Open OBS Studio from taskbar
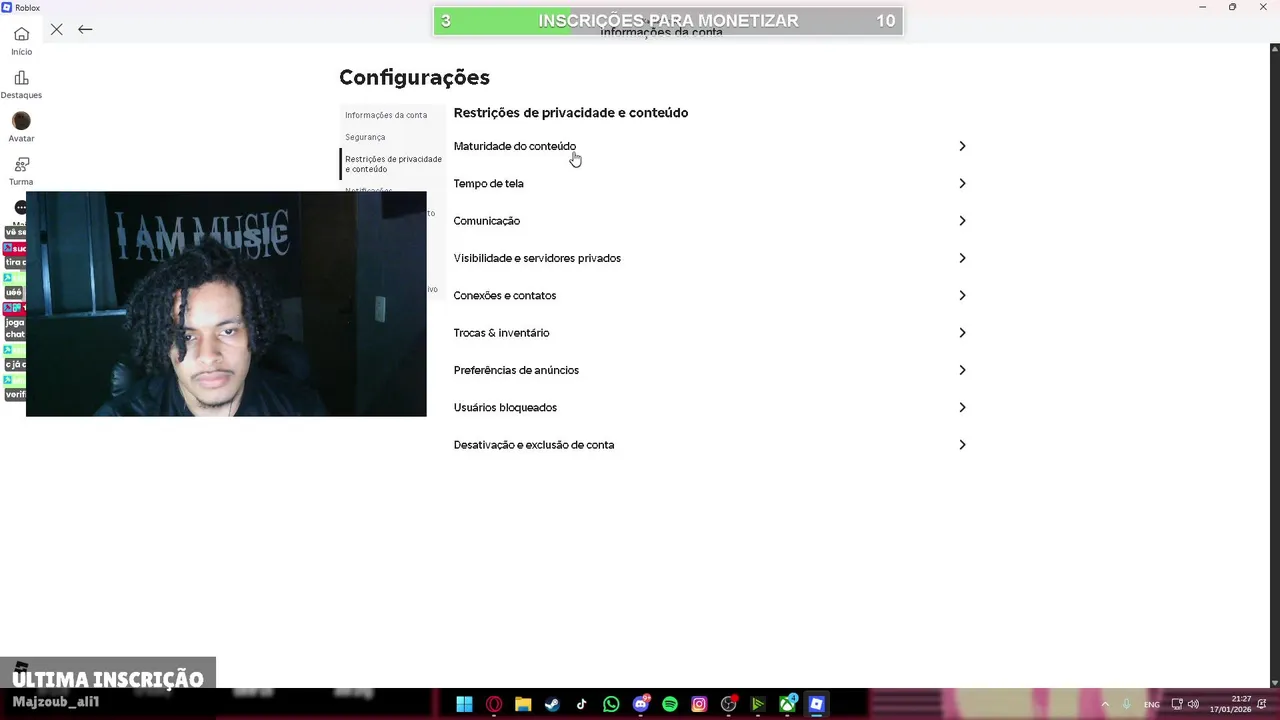The image size is (1280, 720). click(x=729, y=704)
